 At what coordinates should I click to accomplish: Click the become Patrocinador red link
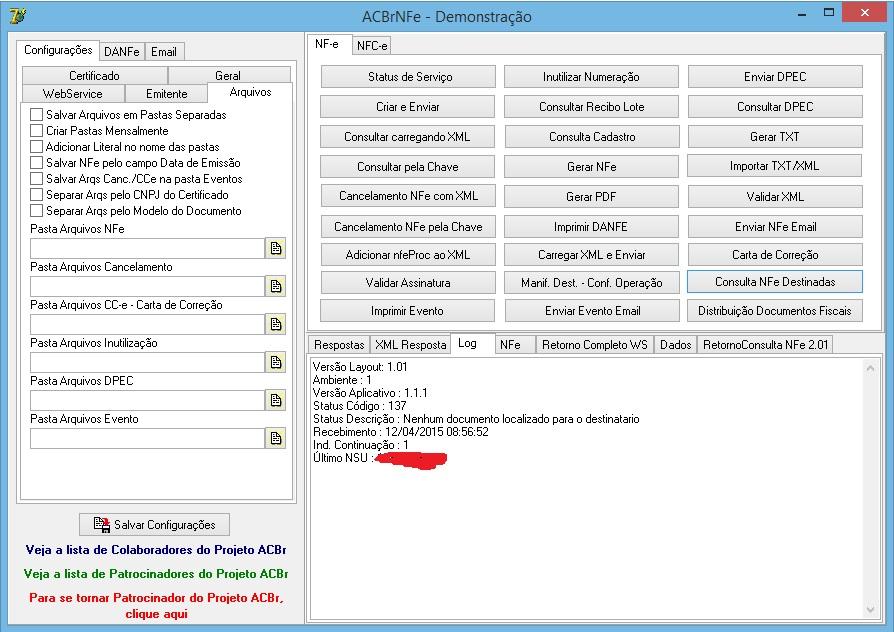(x=156, y=606)
